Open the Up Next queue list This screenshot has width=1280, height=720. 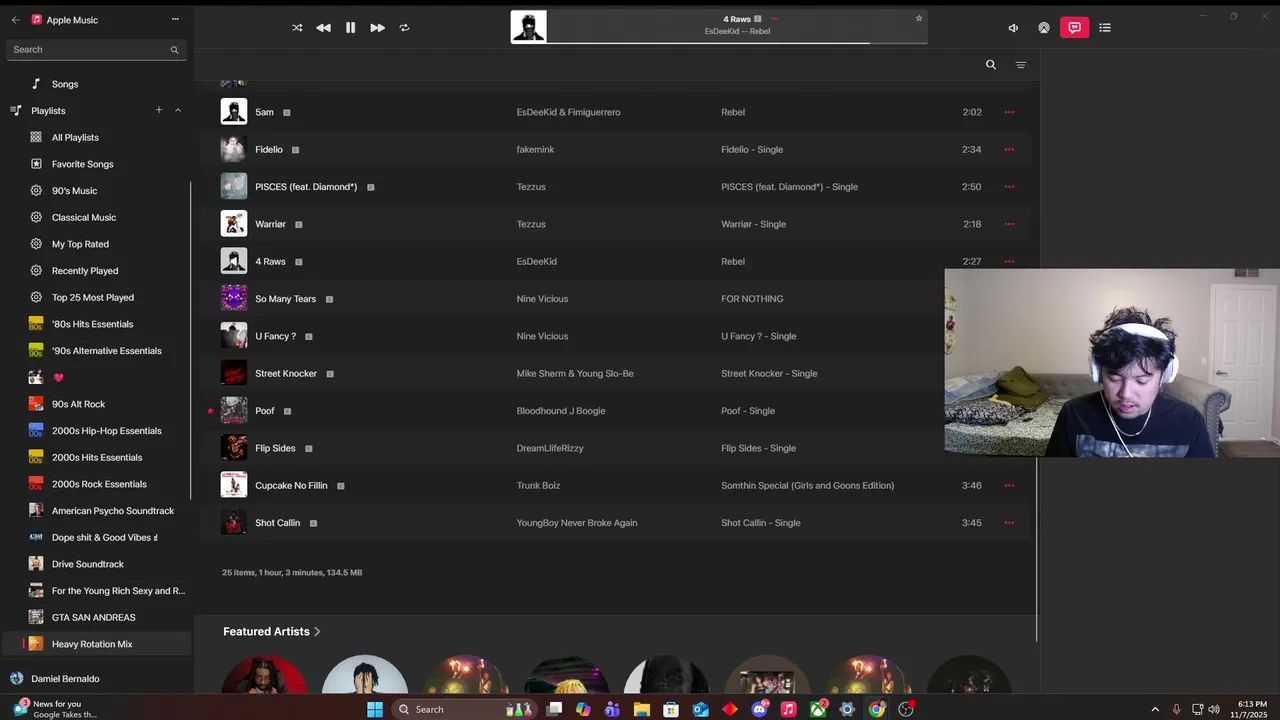[1105, 28]
